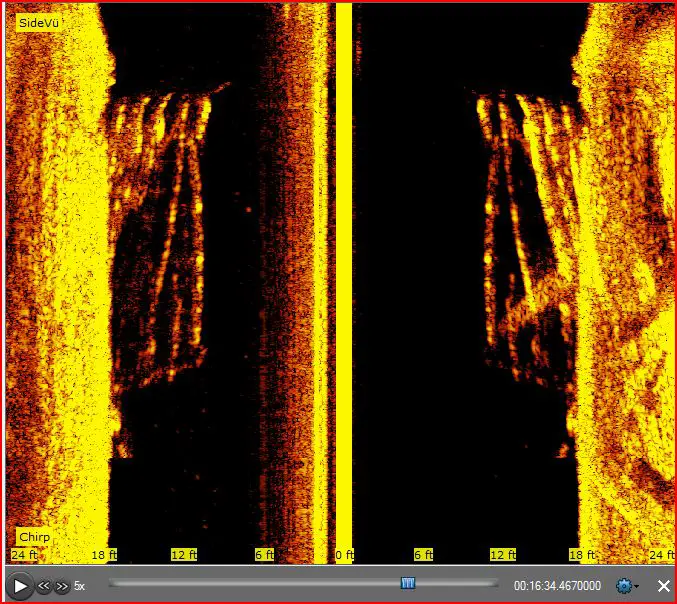Open the settings gear icon
Image resolution: width=677 pixels, height=604 pixels.
[624, 586]
